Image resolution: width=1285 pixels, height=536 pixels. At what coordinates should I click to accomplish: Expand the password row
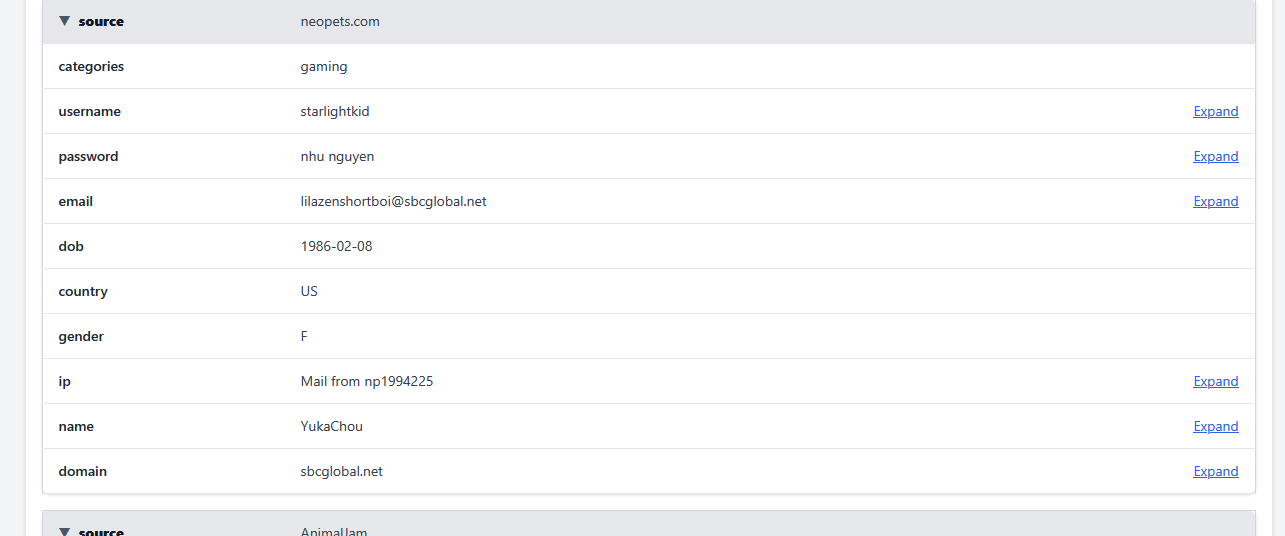(x=1215, y=156)
